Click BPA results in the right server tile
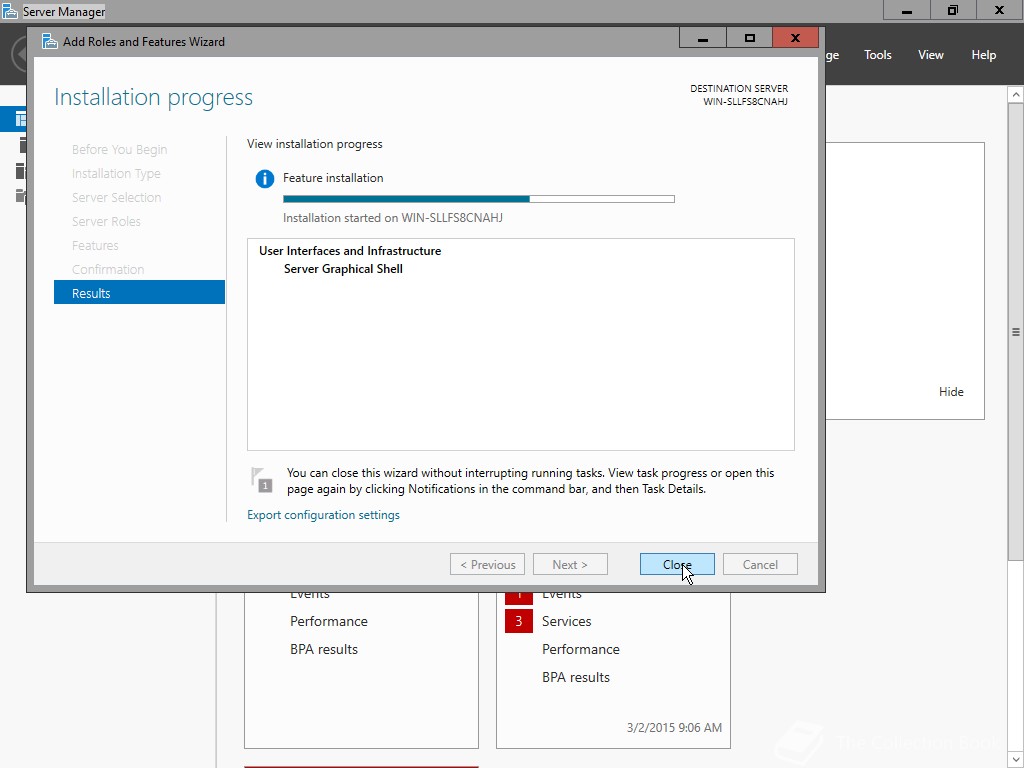Viewport: 1024px width, 768px height. coord(575,677)
